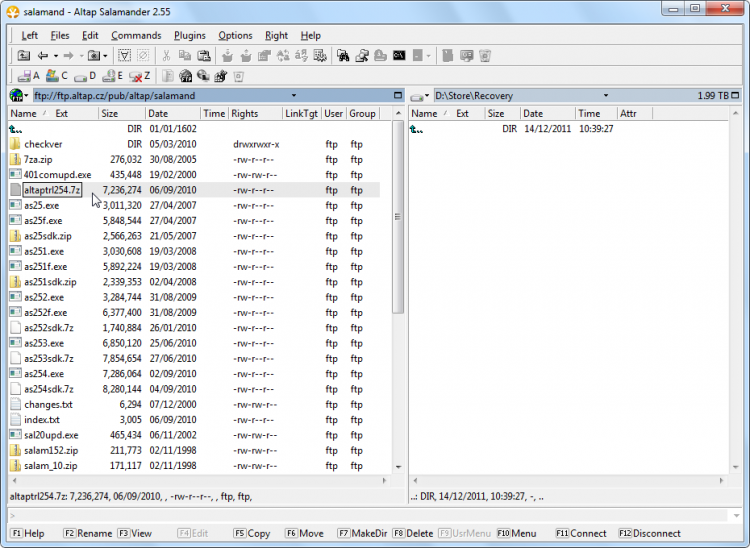Image resolution: width=750 pixels, height=548 pixels.
Task: Open Forward button history dropdown arrow
Action: pos(81,56)
